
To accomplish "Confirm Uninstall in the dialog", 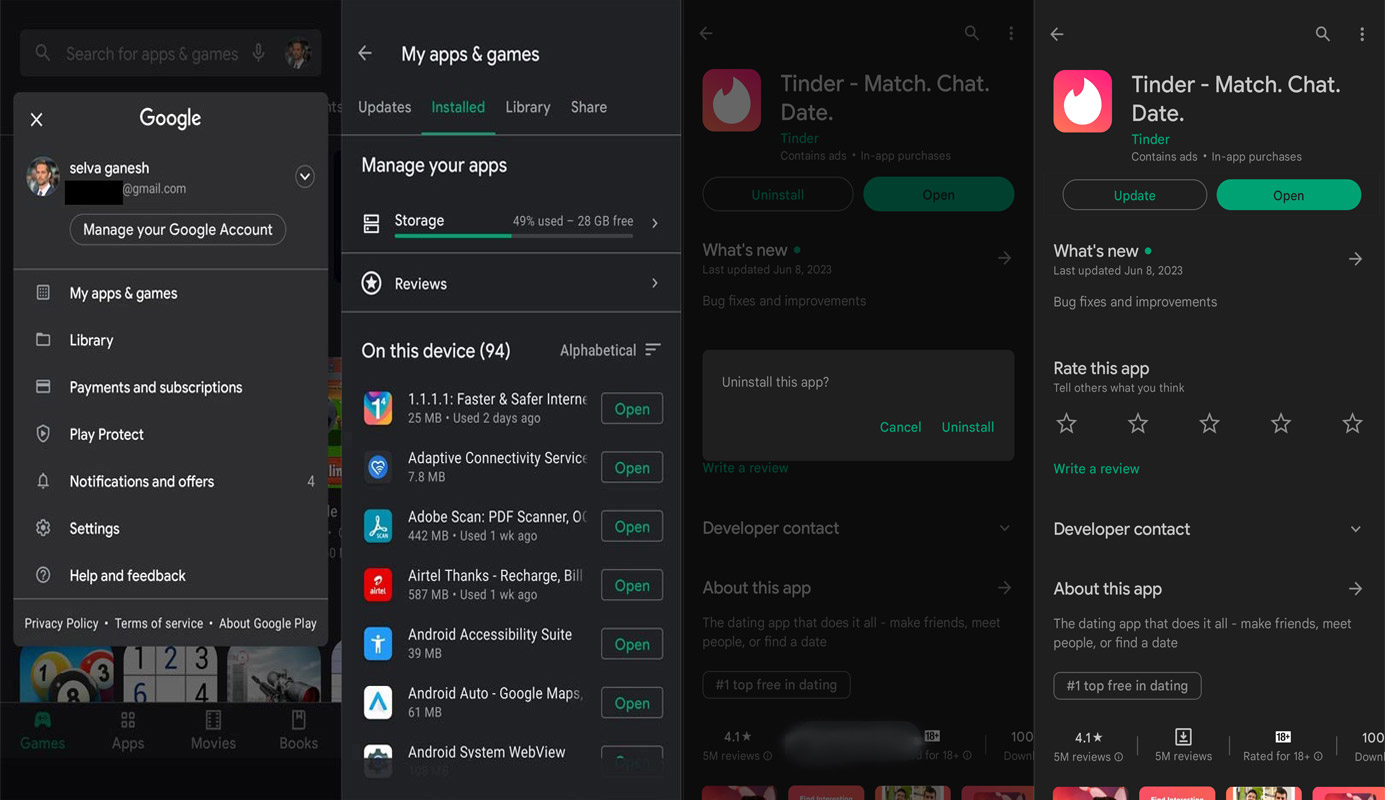I will (968, 427).
